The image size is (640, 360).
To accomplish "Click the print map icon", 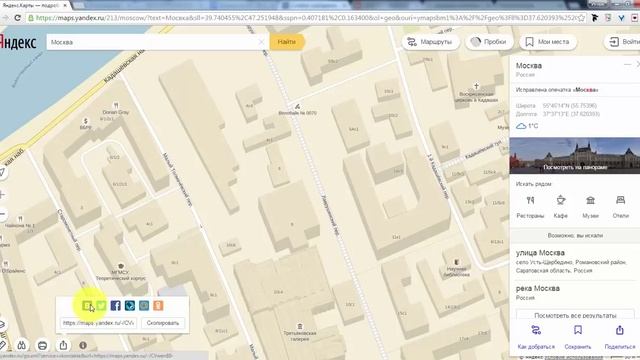I will [x=42, y=345].
